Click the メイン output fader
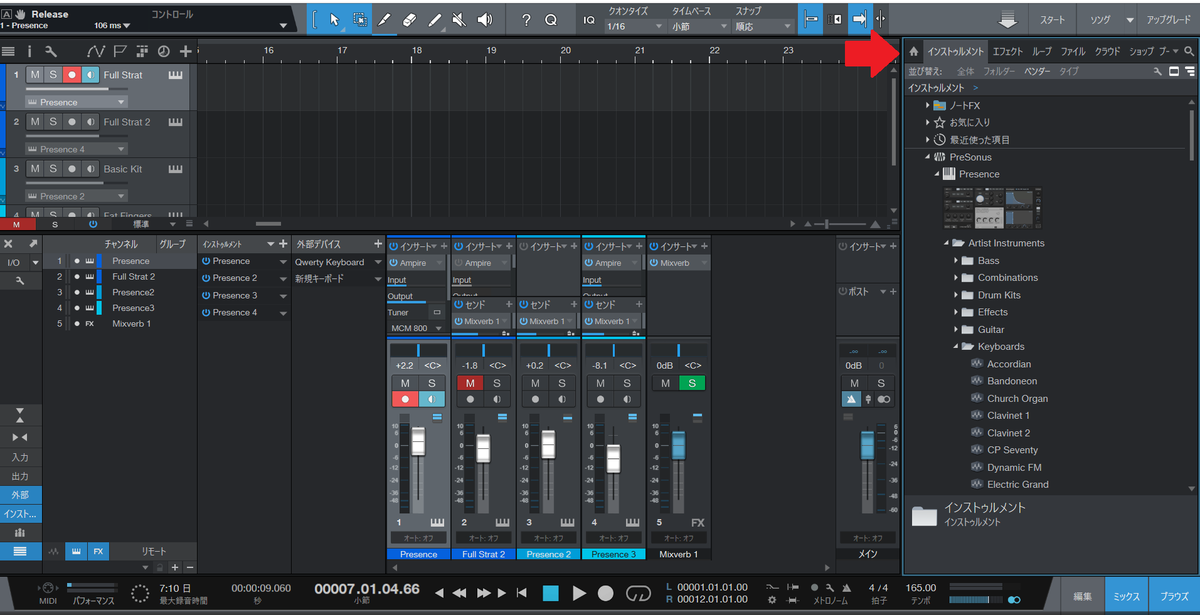The width and height of the screenshot is (1200, 615). tap(865, 446)
